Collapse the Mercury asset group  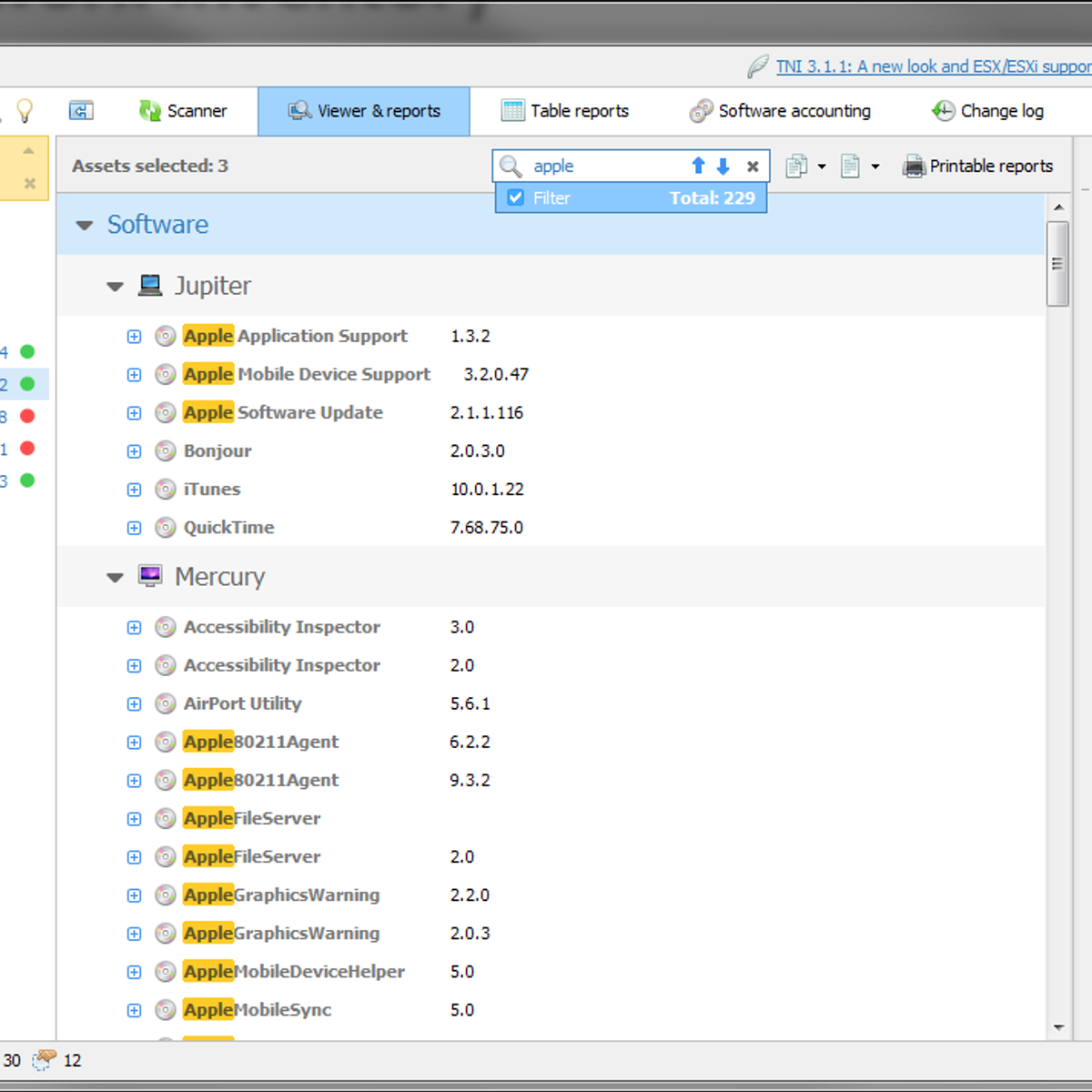(115, 578)
